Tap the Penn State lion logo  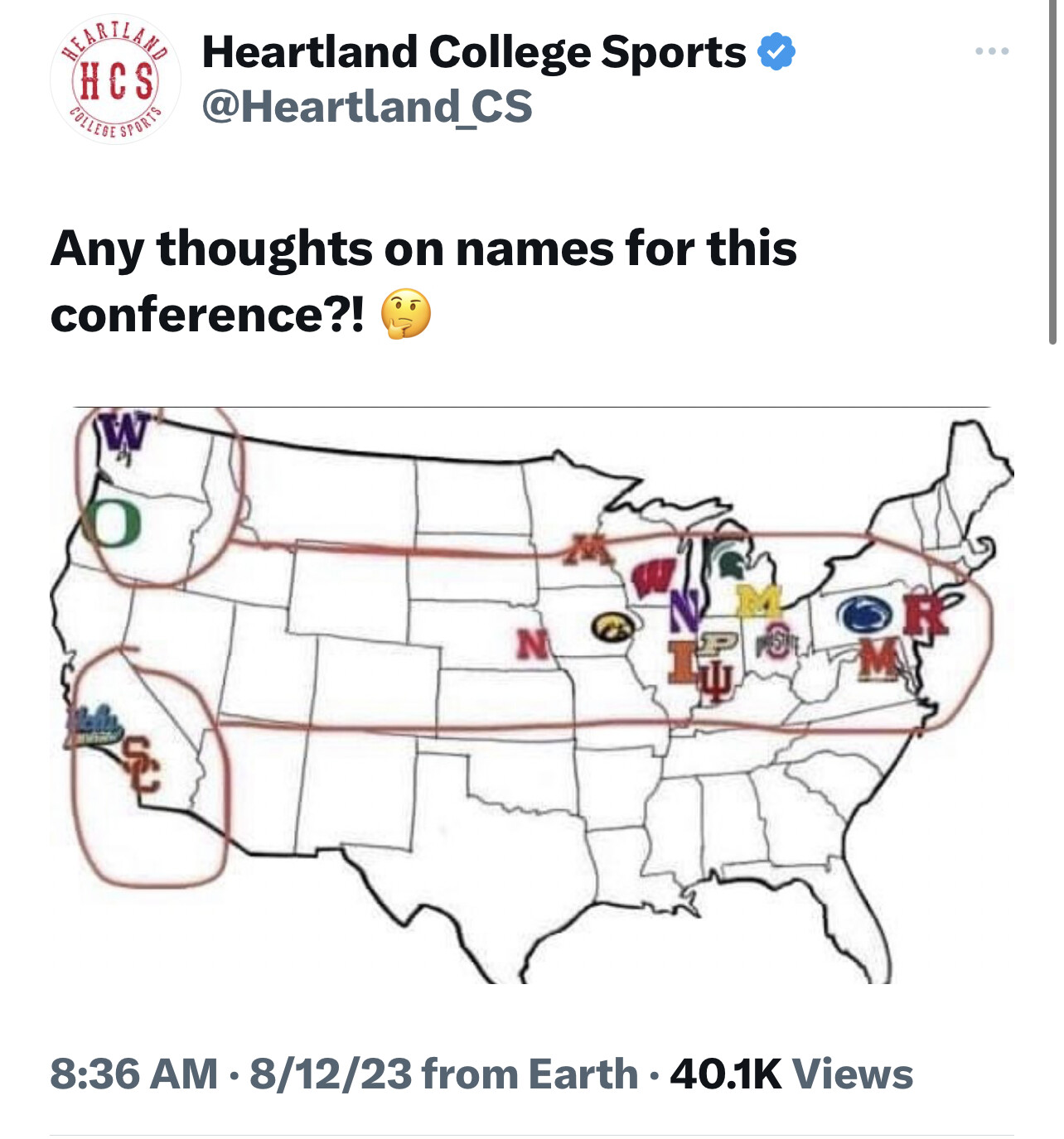coord(863,615)
